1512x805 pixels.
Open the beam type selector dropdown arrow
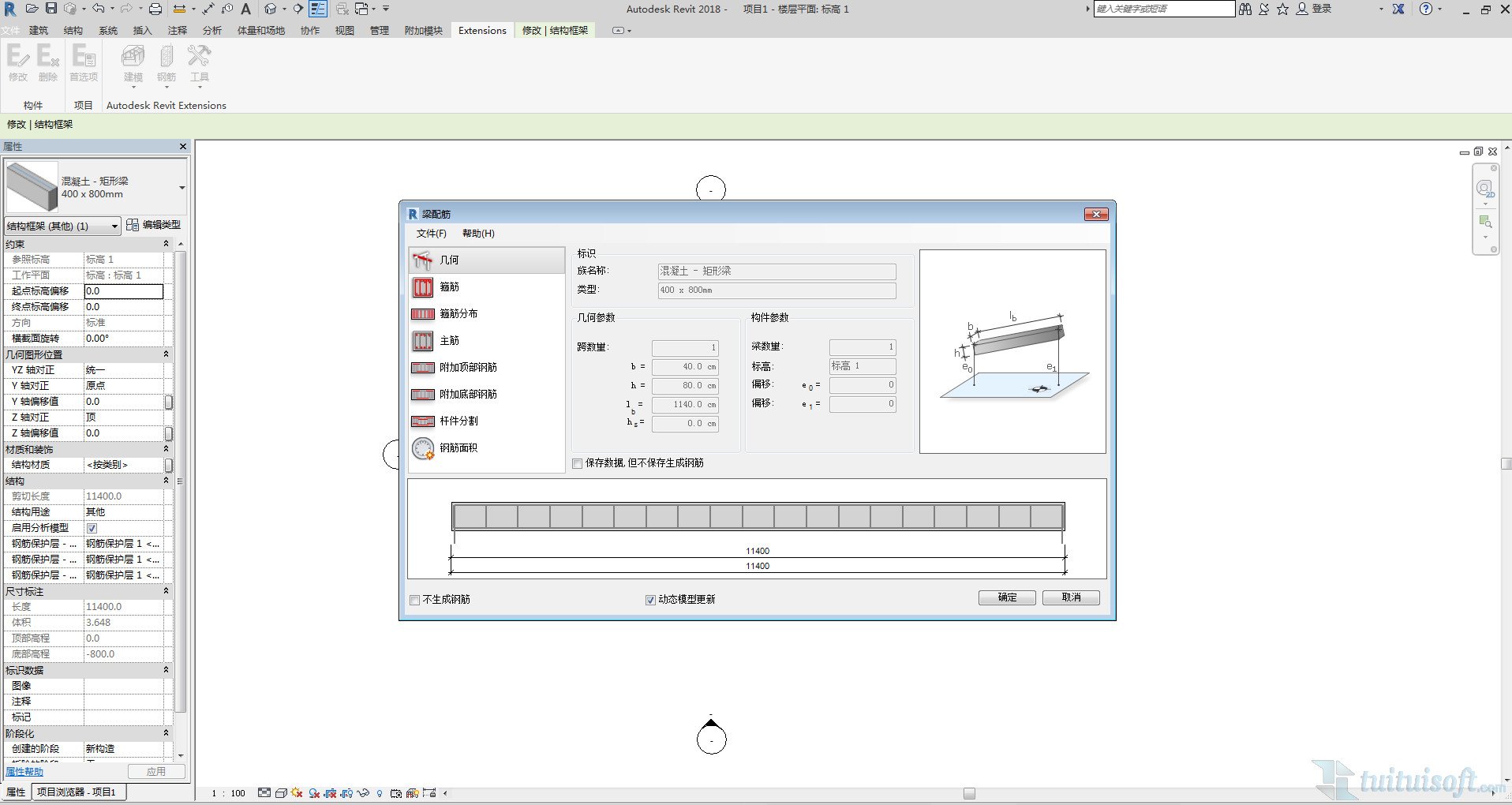click(x=182, y=188)
